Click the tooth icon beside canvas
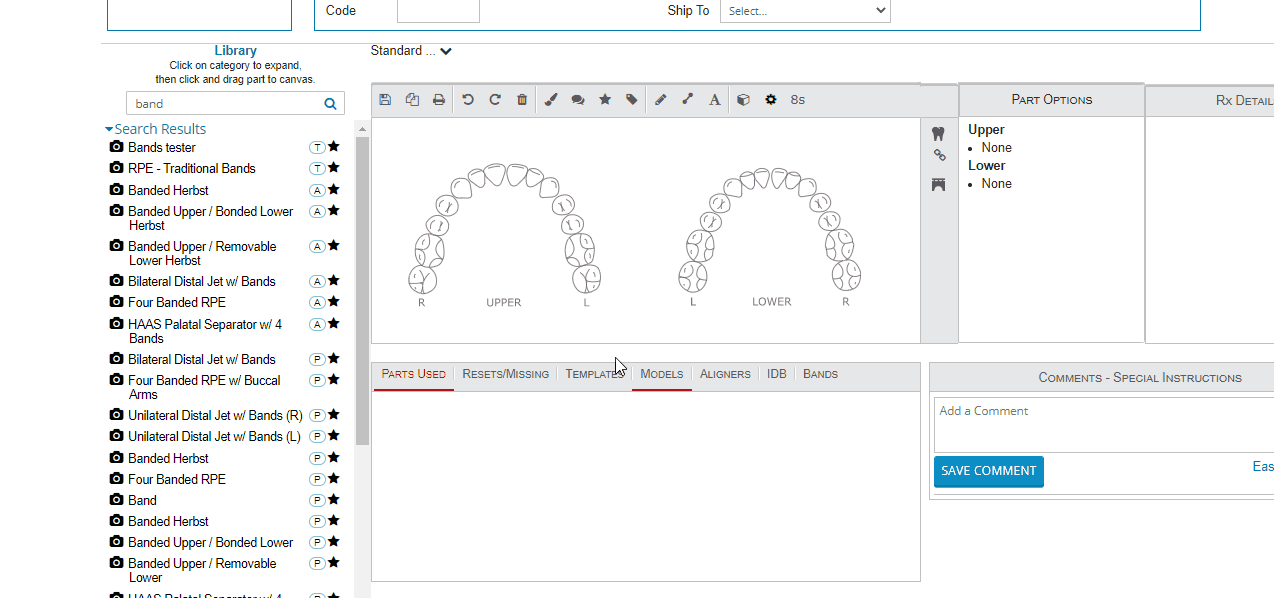This screenshot has height=598, width=1274. click(938, 133)
